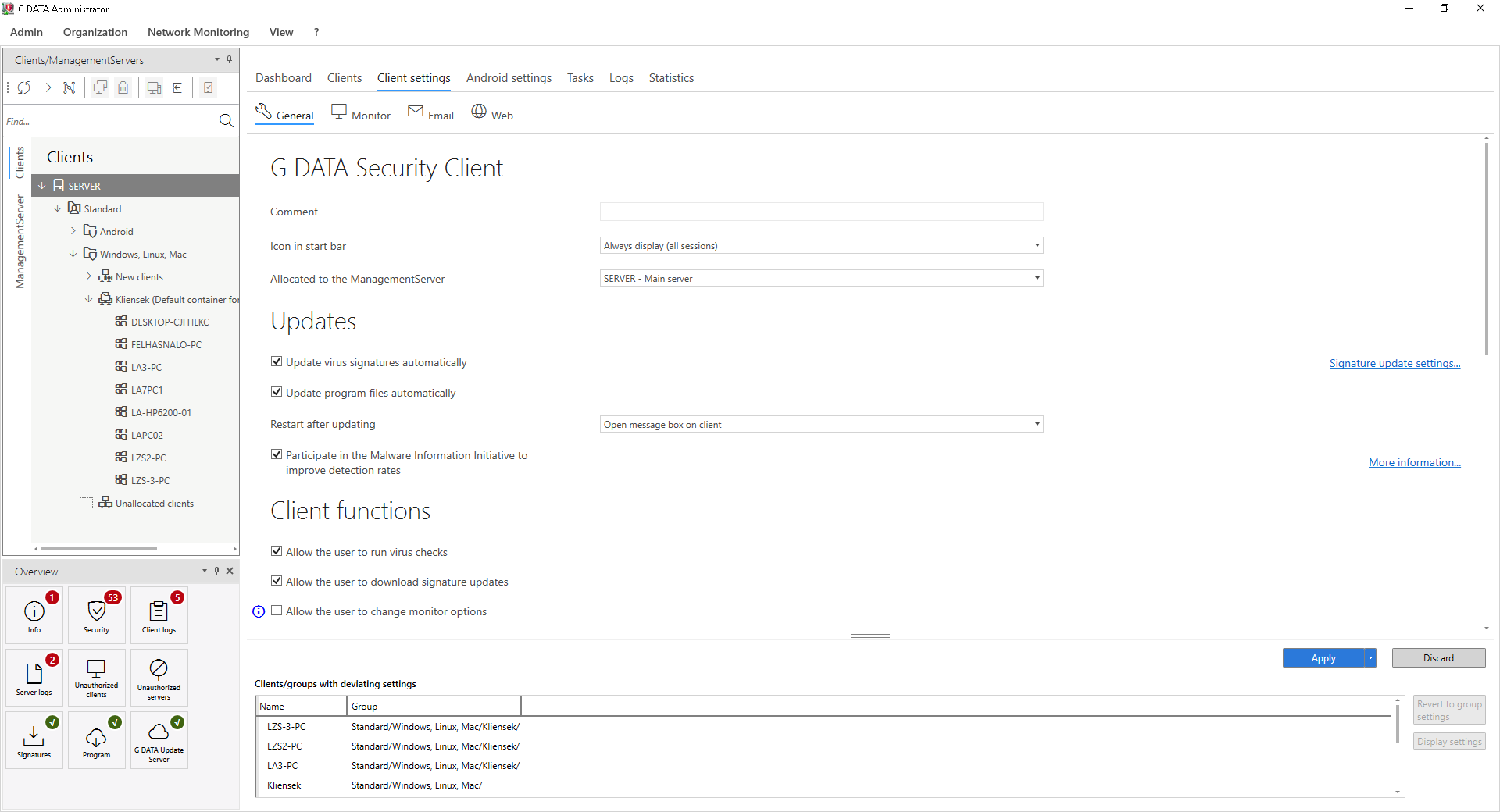Toggle Malware Information Initiative participation
The width and height of the screenshot is (1500, 812).
[277, 454]
